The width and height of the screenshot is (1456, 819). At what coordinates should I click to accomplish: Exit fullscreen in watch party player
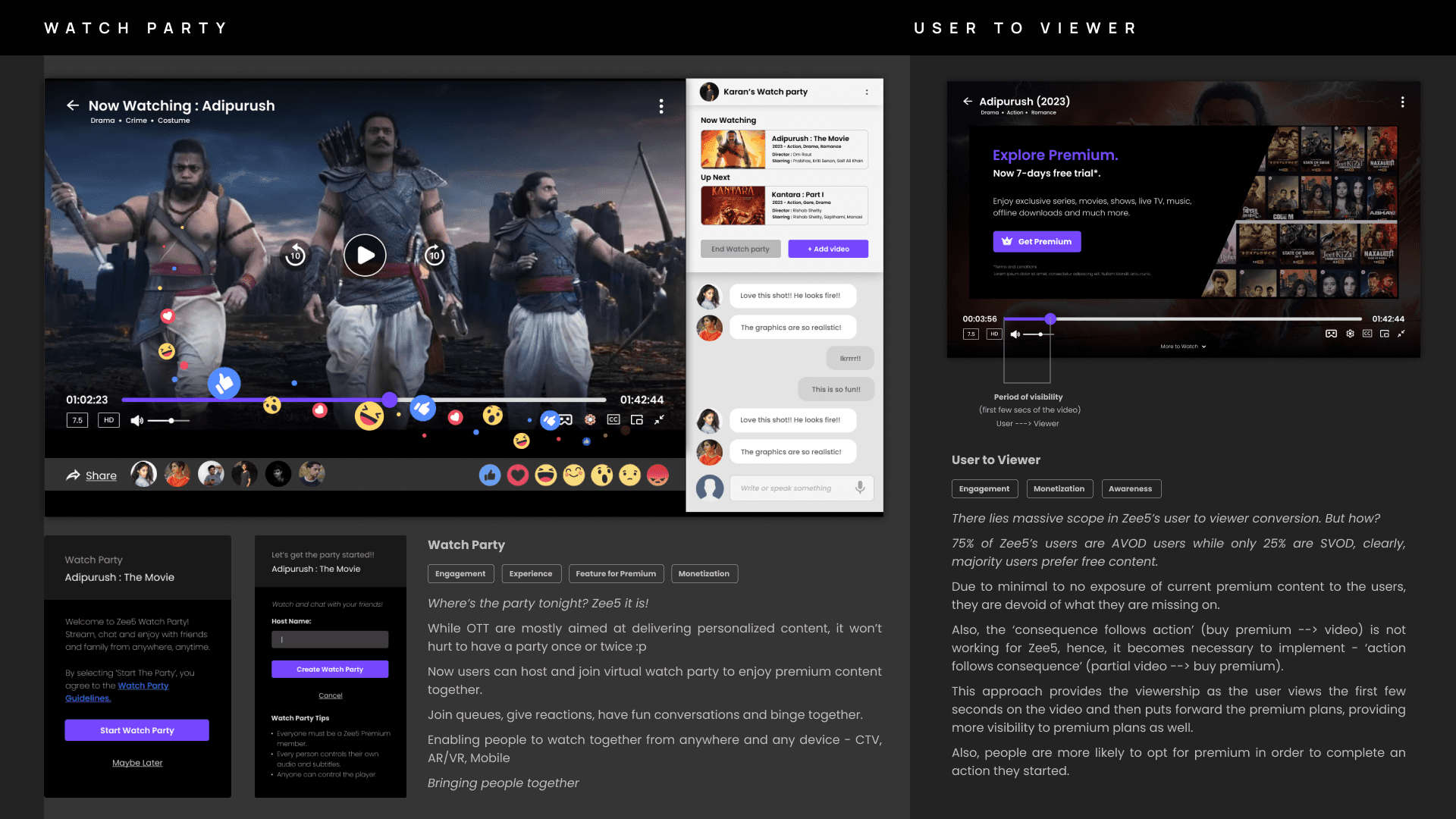pyautogui.click(x=660, y=419)
